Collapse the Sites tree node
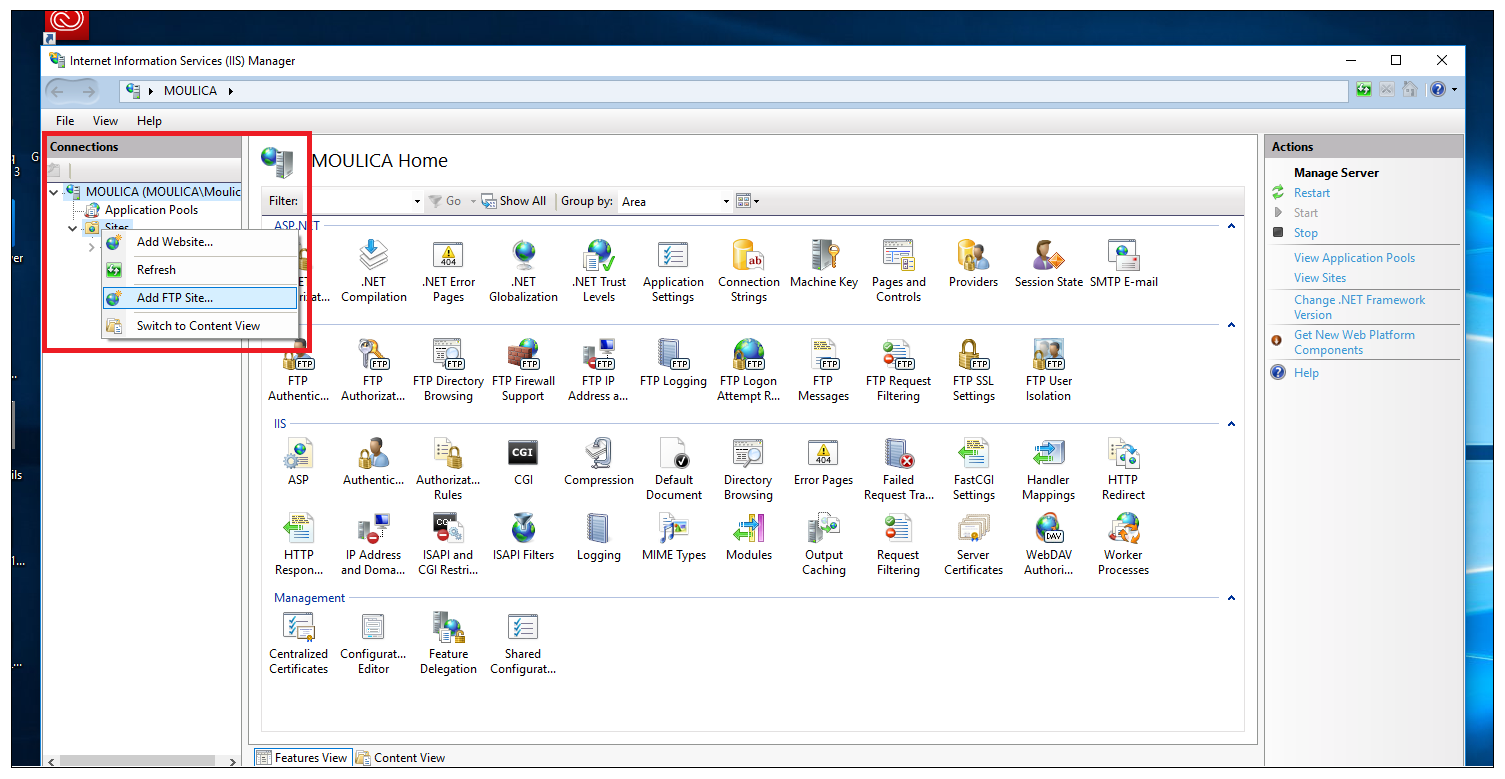The width and height of the screenshot is (1505, 779). click(72, 229)
